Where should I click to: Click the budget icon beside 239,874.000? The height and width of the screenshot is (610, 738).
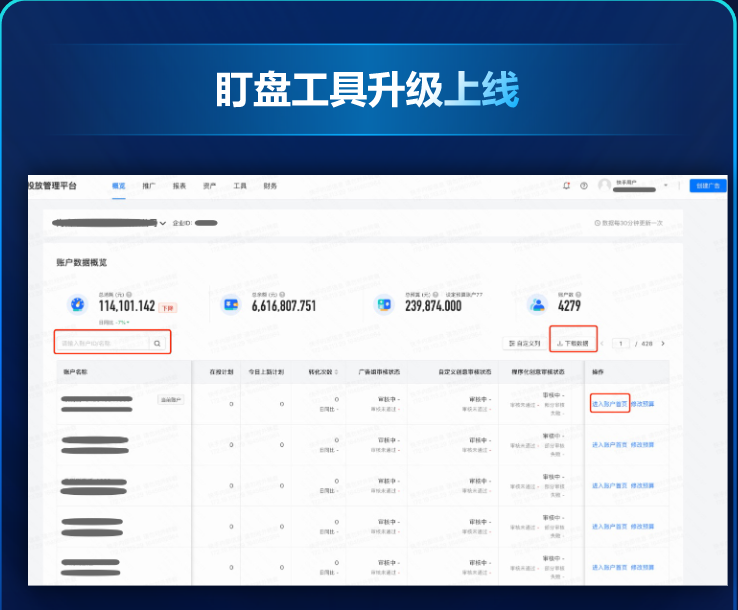(x=384, y=305)
